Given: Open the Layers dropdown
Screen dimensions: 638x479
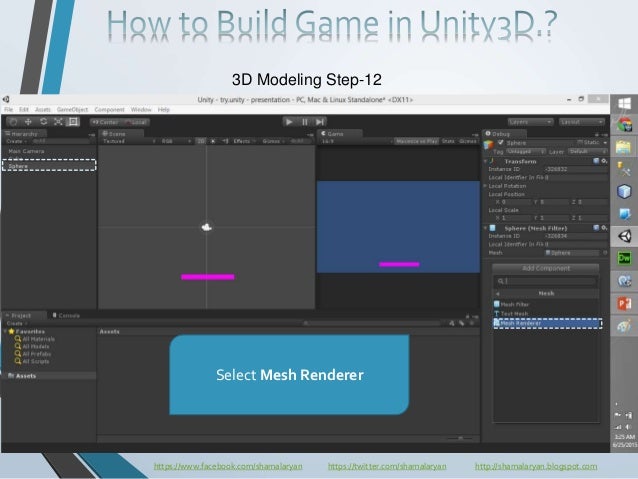Looking at the screenshot, I should coord(530,122).
